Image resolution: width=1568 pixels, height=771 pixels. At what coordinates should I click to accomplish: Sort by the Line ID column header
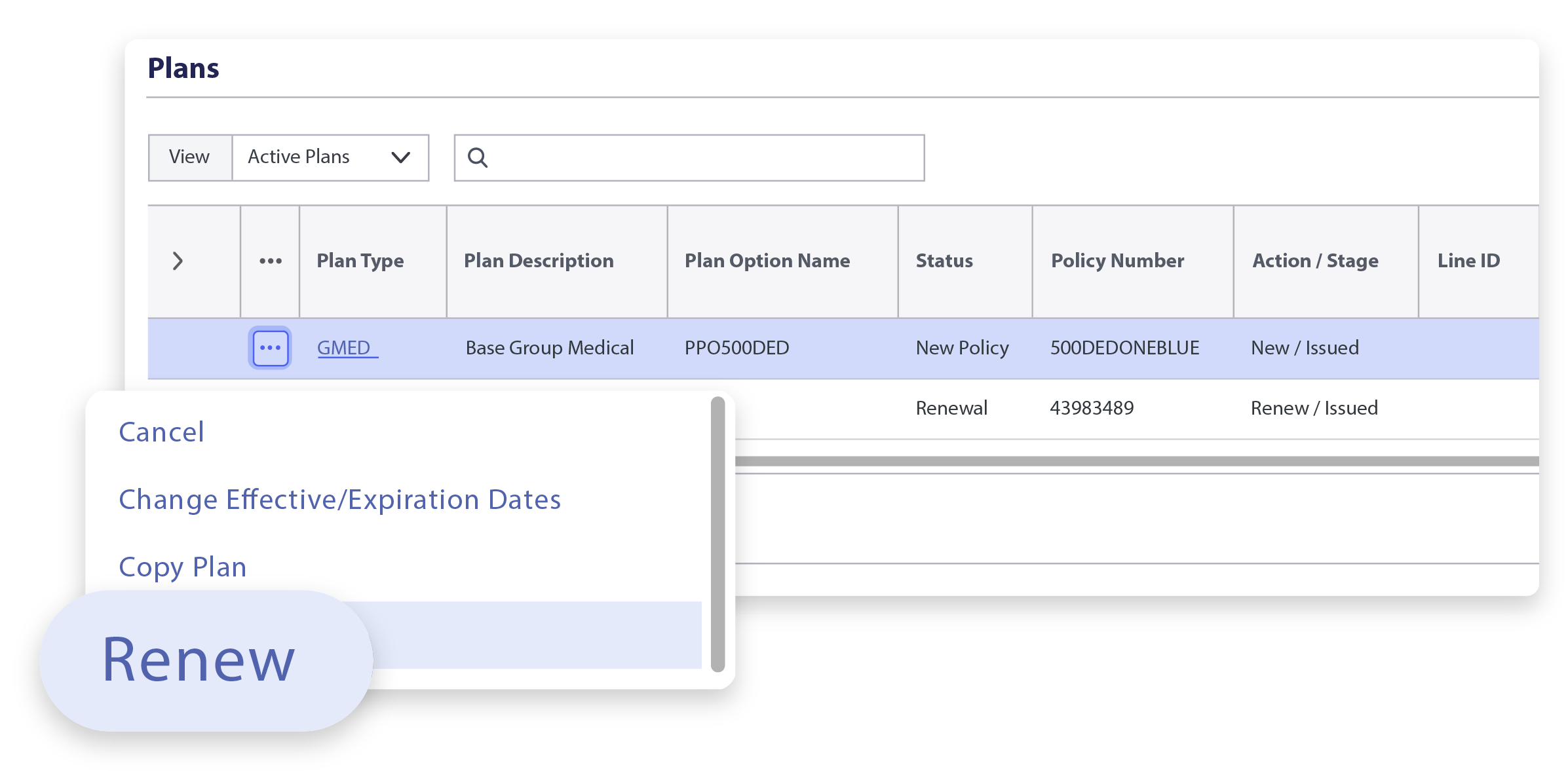click(x=1468, y=261)
